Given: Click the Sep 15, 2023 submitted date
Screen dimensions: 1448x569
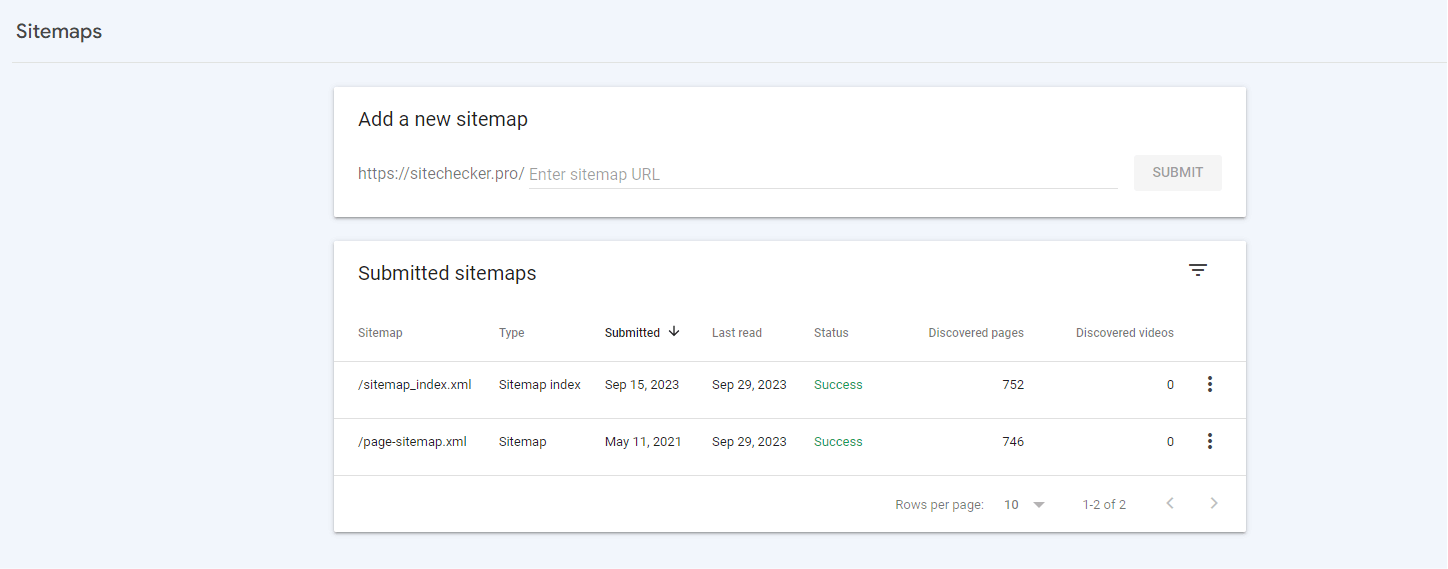Looking at the screenshot, I should pos(642,385).
